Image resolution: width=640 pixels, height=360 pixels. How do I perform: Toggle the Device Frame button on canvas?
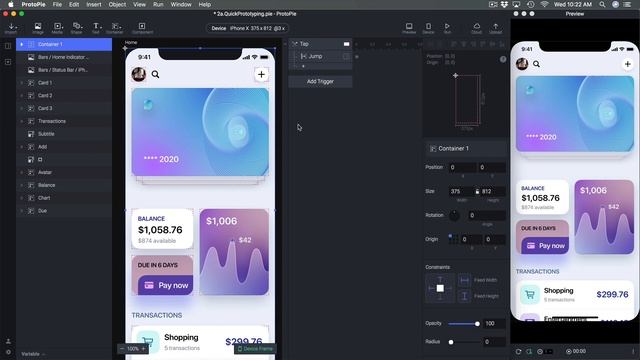tap(255, 349)
